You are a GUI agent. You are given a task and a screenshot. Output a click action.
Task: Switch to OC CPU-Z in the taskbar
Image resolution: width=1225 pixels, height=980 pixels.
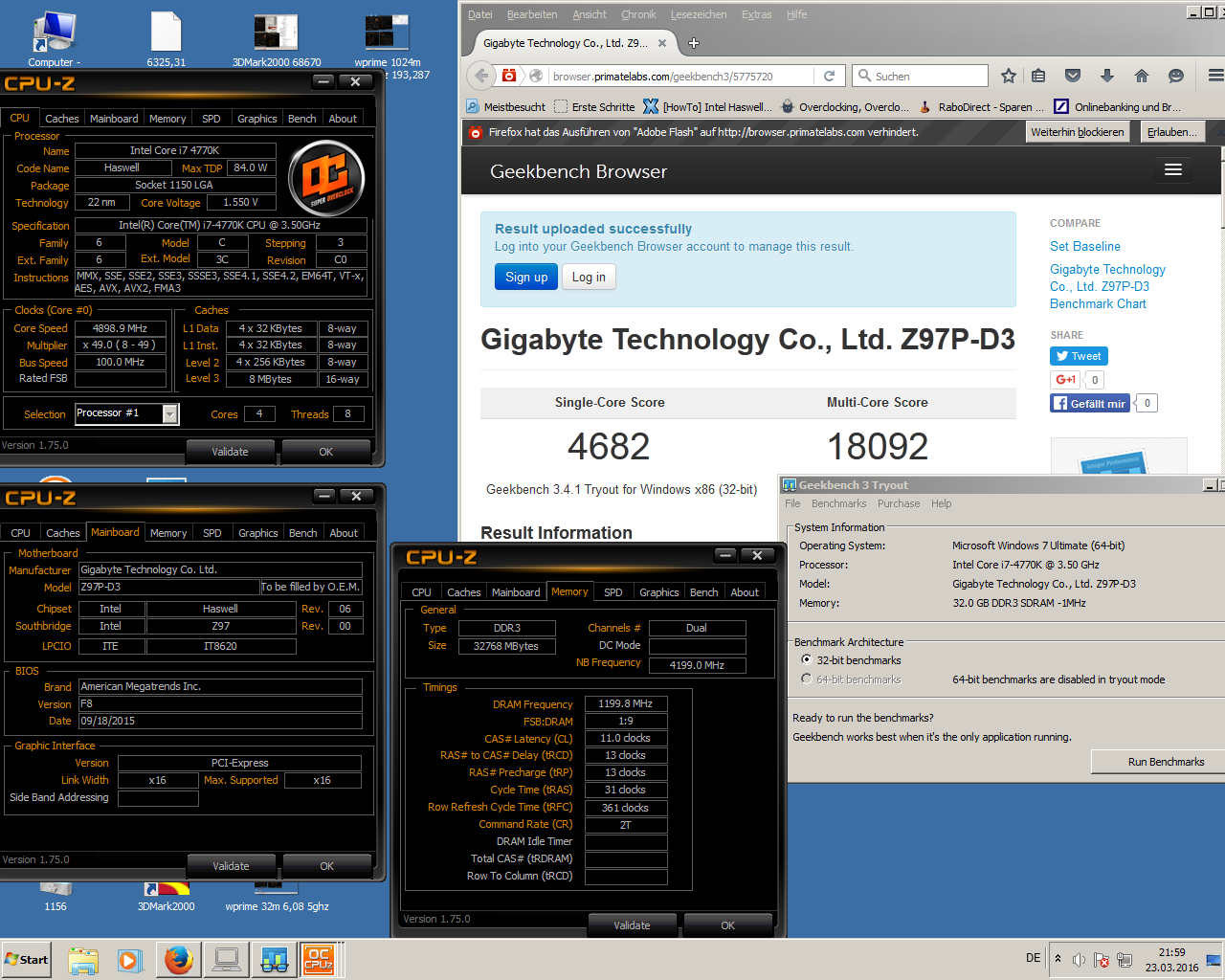[319, 960]
